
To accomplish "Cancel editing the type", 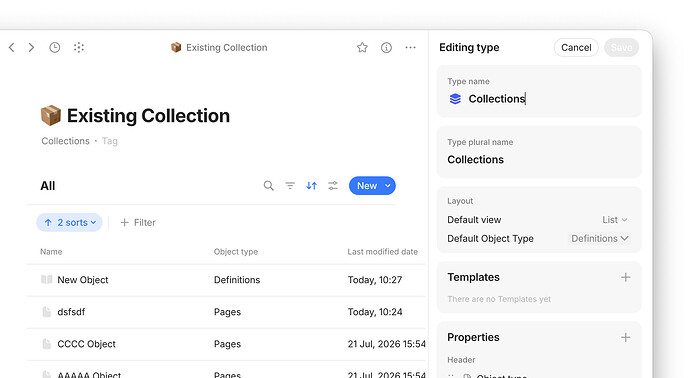I will (576, 48).
